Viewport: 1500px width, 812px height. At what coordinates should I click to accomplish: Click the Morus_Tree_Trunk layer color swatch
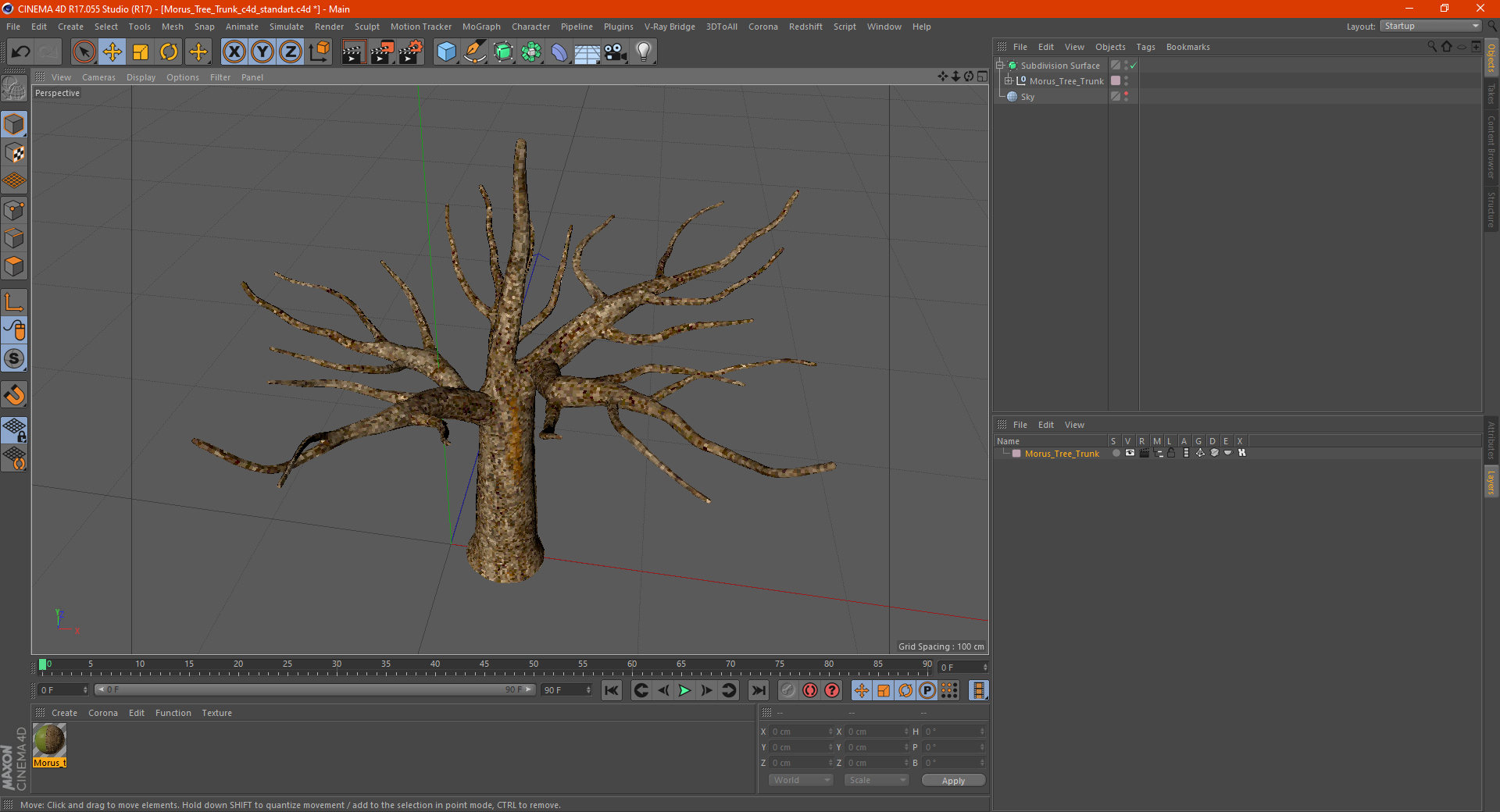1016,454
